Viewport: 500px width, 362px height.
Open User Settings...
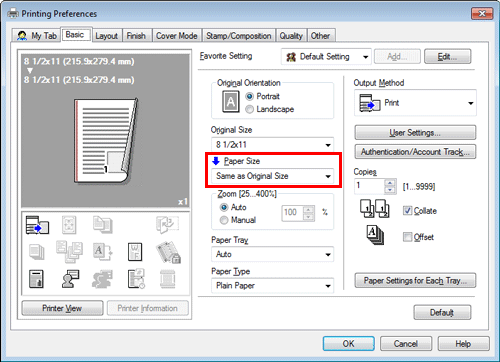415,133
